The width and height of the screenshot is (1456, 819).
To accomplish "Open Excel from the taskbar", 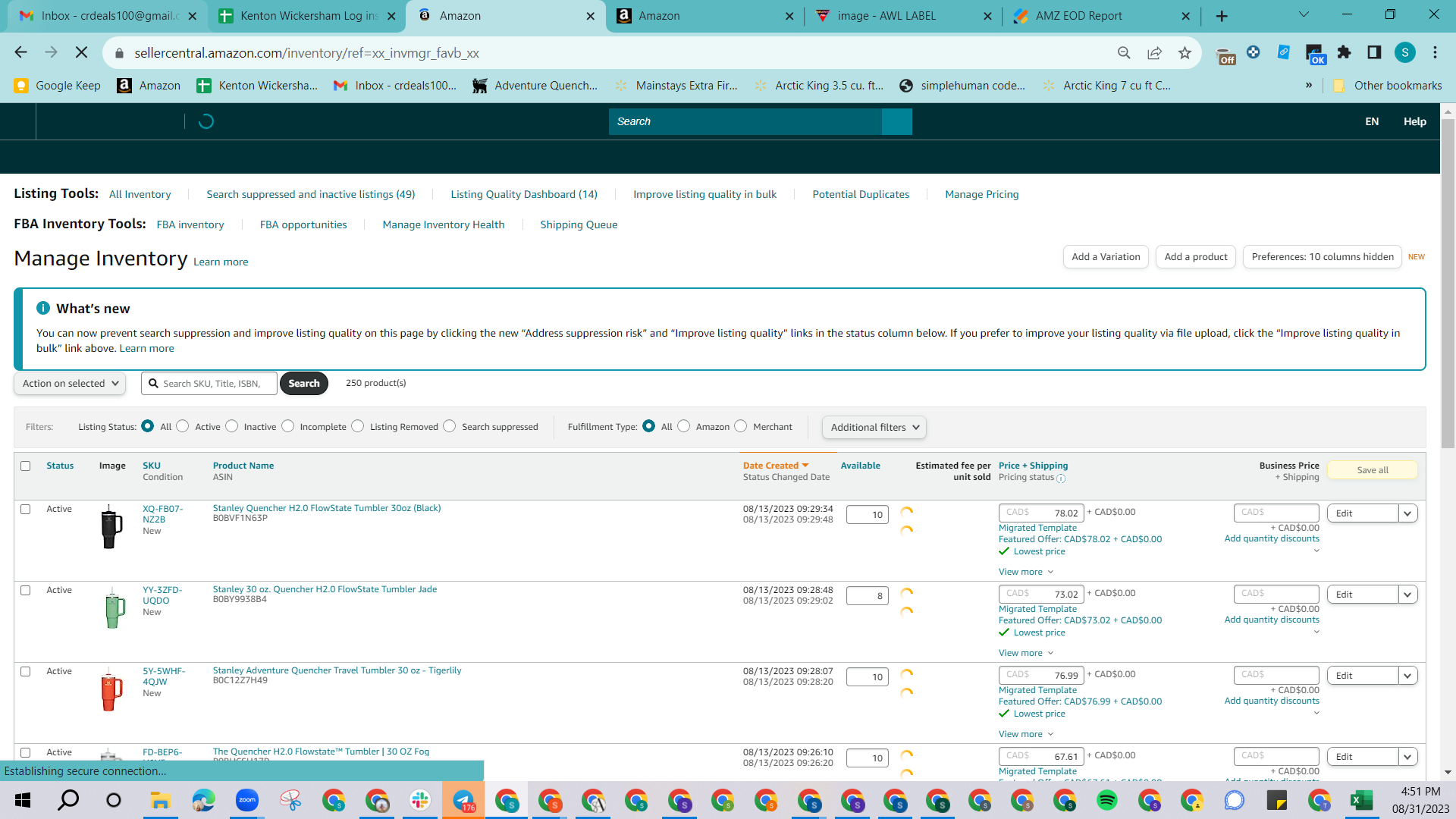I will coord(1362,800).
